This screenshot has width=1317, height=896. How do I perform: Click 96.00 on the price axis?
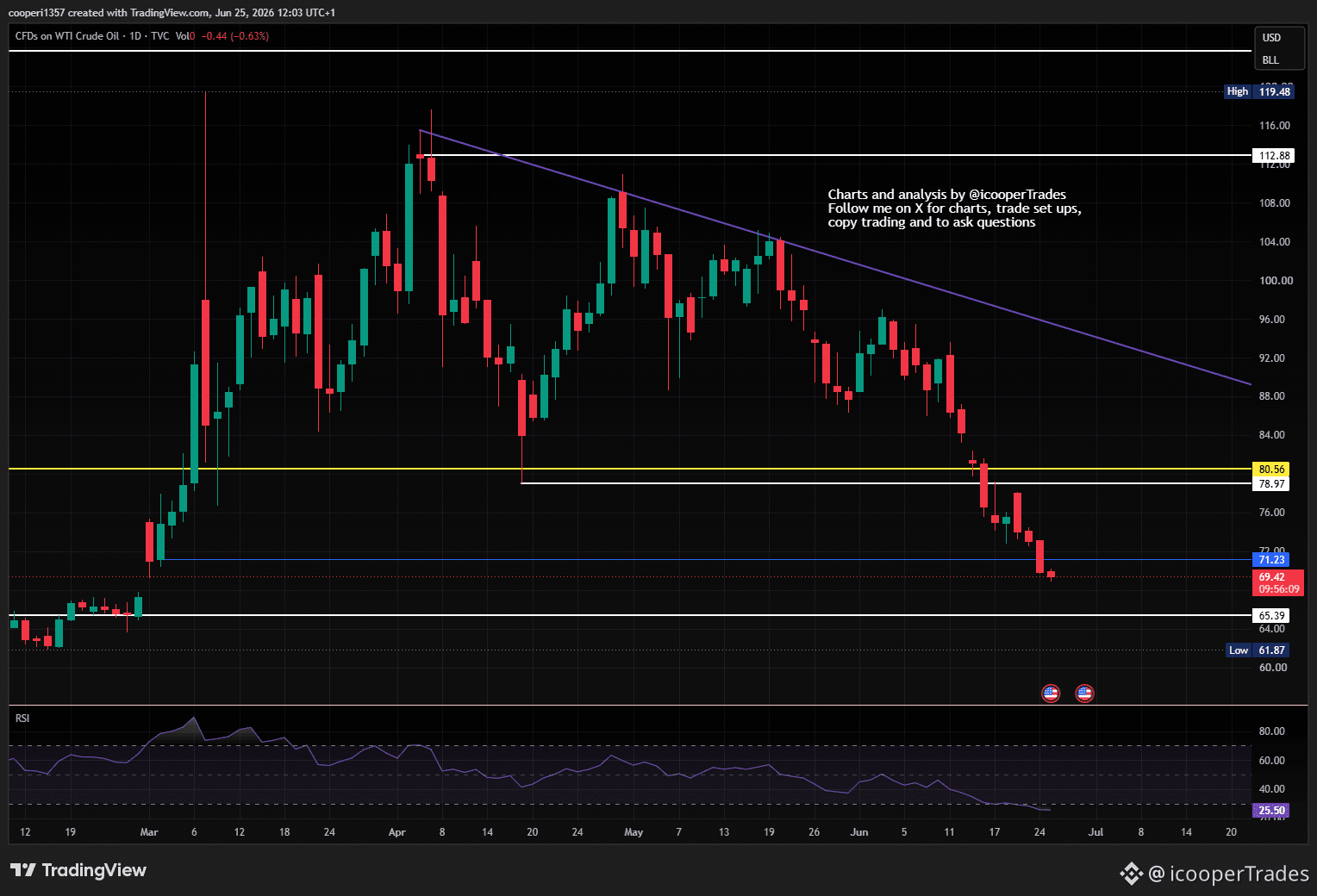click(1272, 320)
